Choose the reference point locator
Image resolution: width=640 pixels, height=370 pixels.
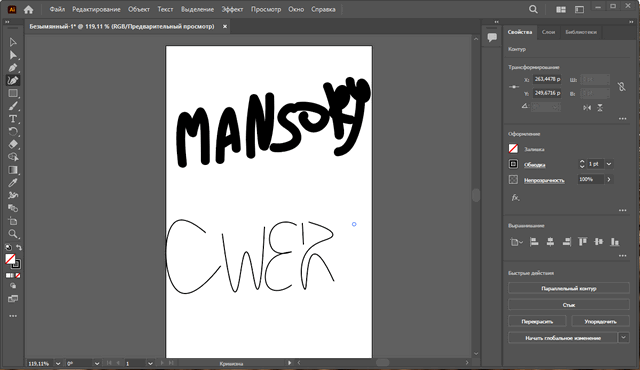click(x=514, y=86)
